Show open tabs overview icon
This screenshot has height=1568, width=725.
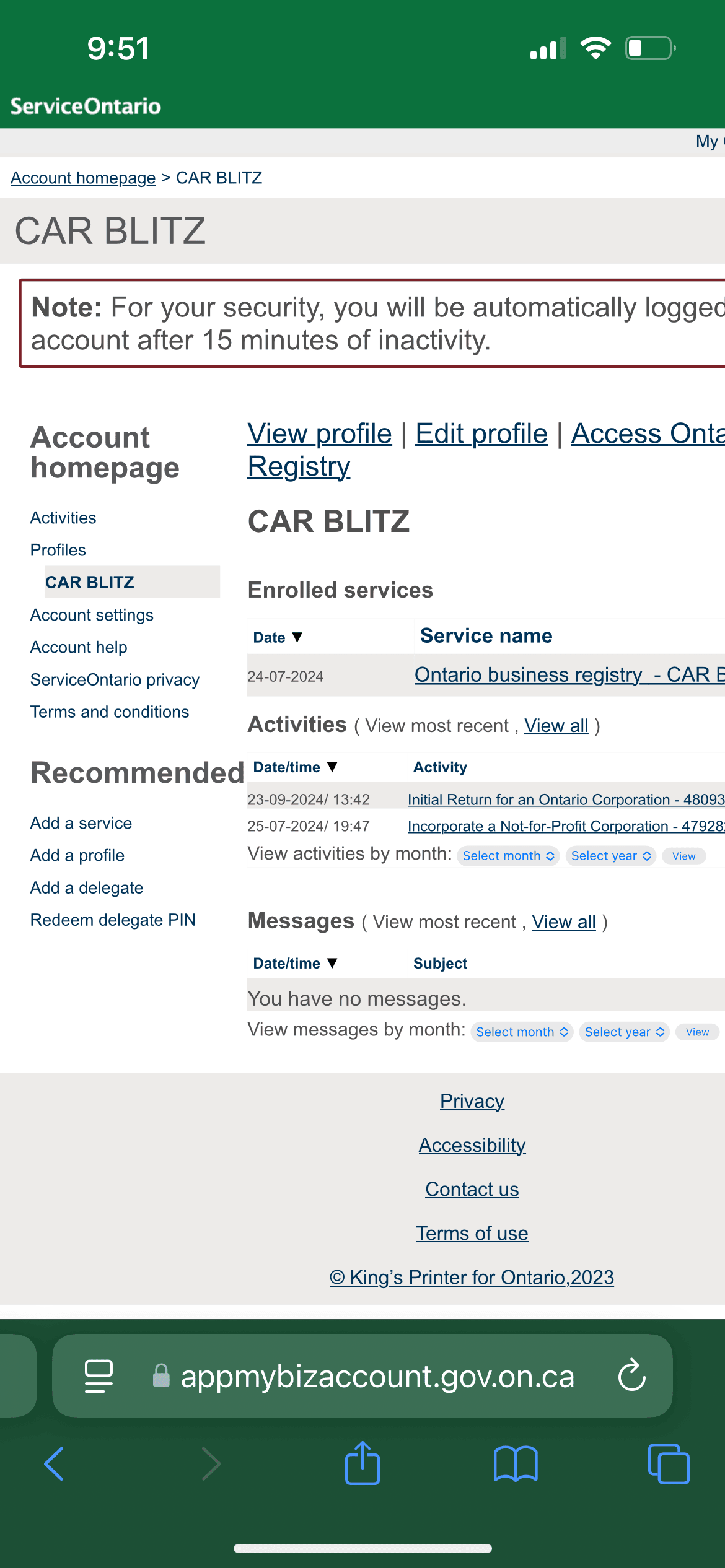[668, 1464]
